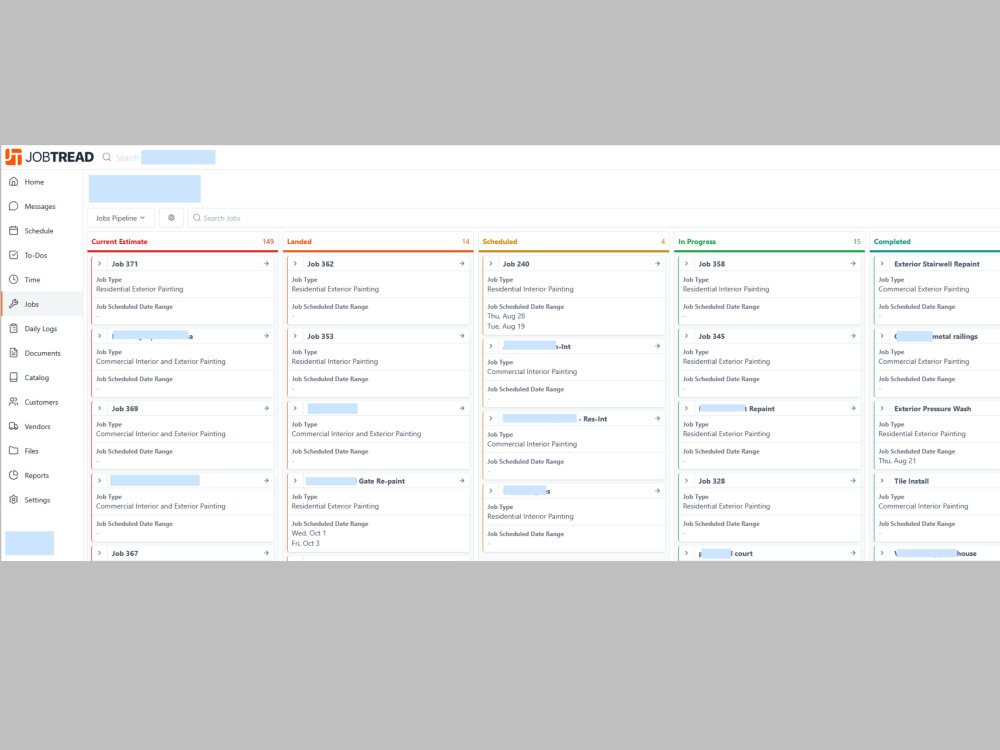This screenshot has width=1000, height=750.
Task: Open Job 369 with its arrow icon
Action: [267, 408]
